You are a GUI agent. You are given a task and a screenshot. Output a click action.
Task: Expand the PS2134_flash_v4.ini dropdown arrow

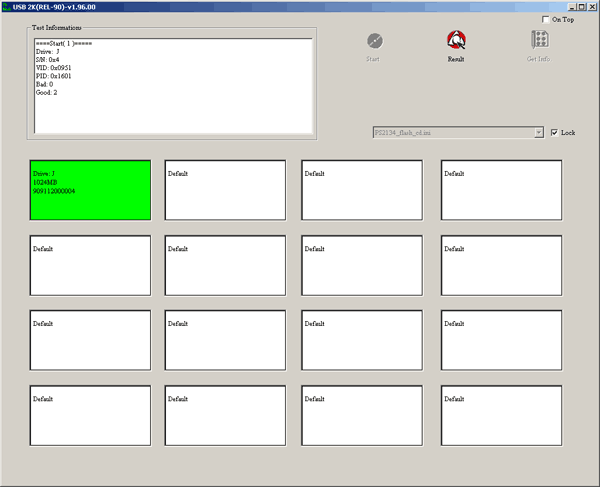pos(539,132)
